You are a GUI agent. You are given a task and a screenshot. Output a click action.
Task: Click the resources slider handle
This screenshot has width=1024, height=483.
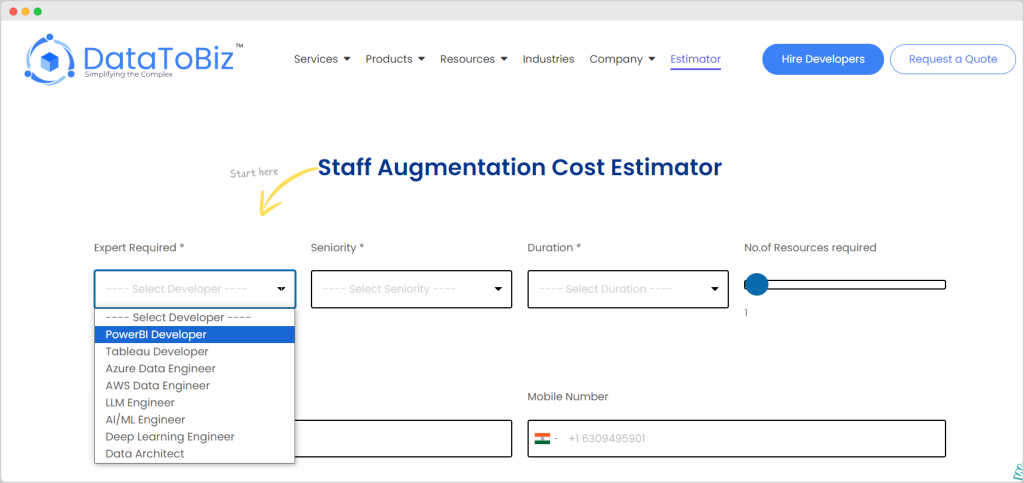757,285
